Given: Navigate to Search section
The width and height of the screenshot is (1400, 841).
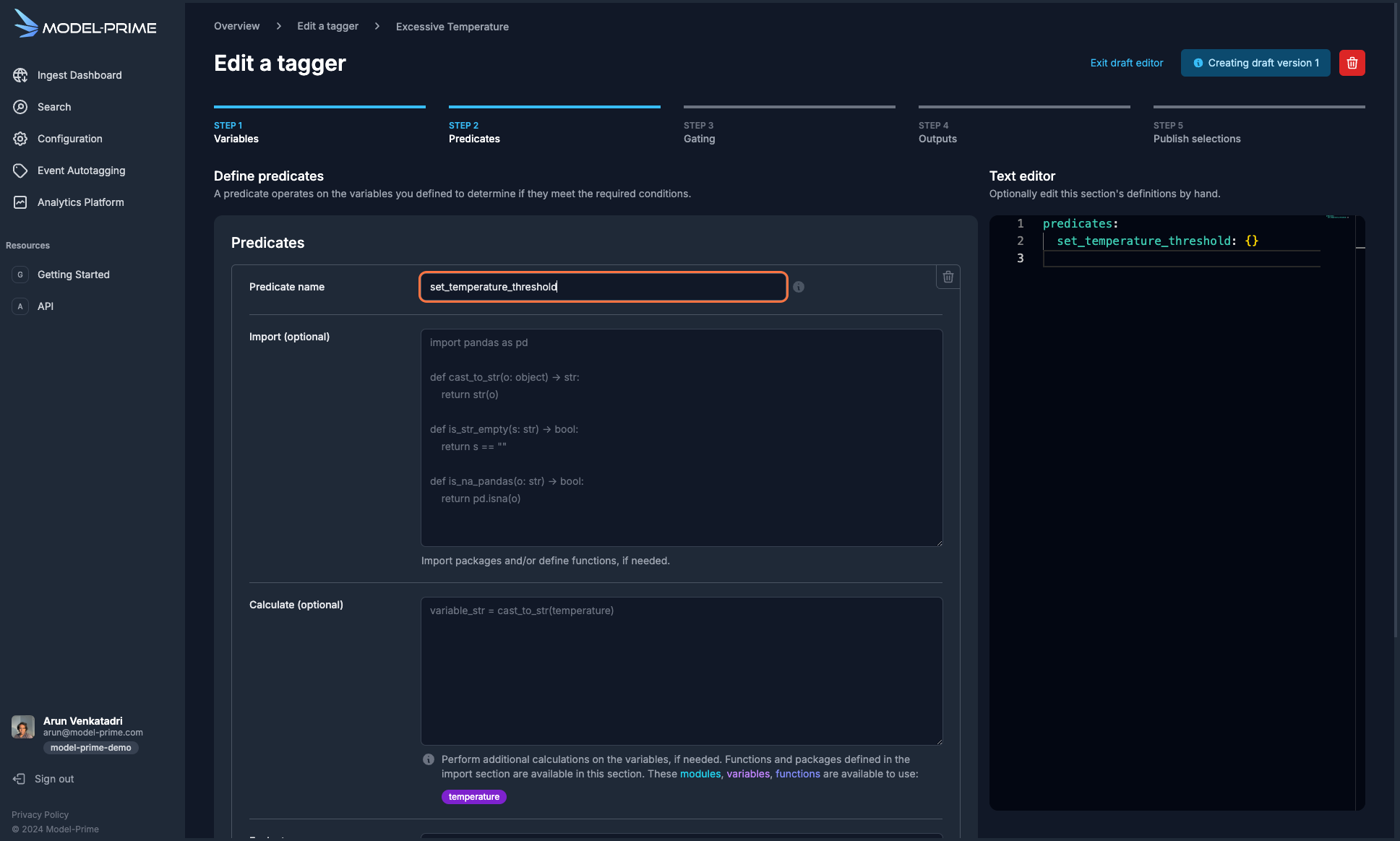Looking at the screenshot, I should [x=54, y=106].
